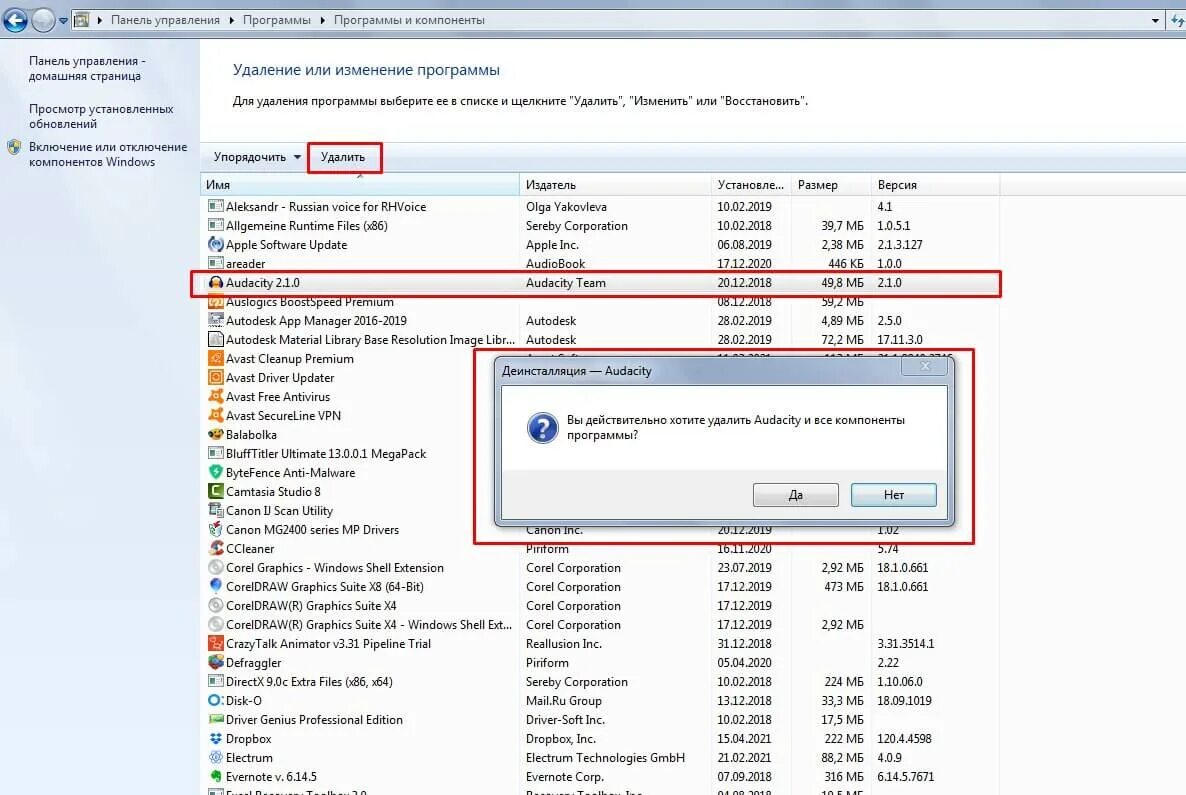This screenshot has height=795, width=1186.
Task: Open Панель управления домашняя страница link
Action: point(85,68)
